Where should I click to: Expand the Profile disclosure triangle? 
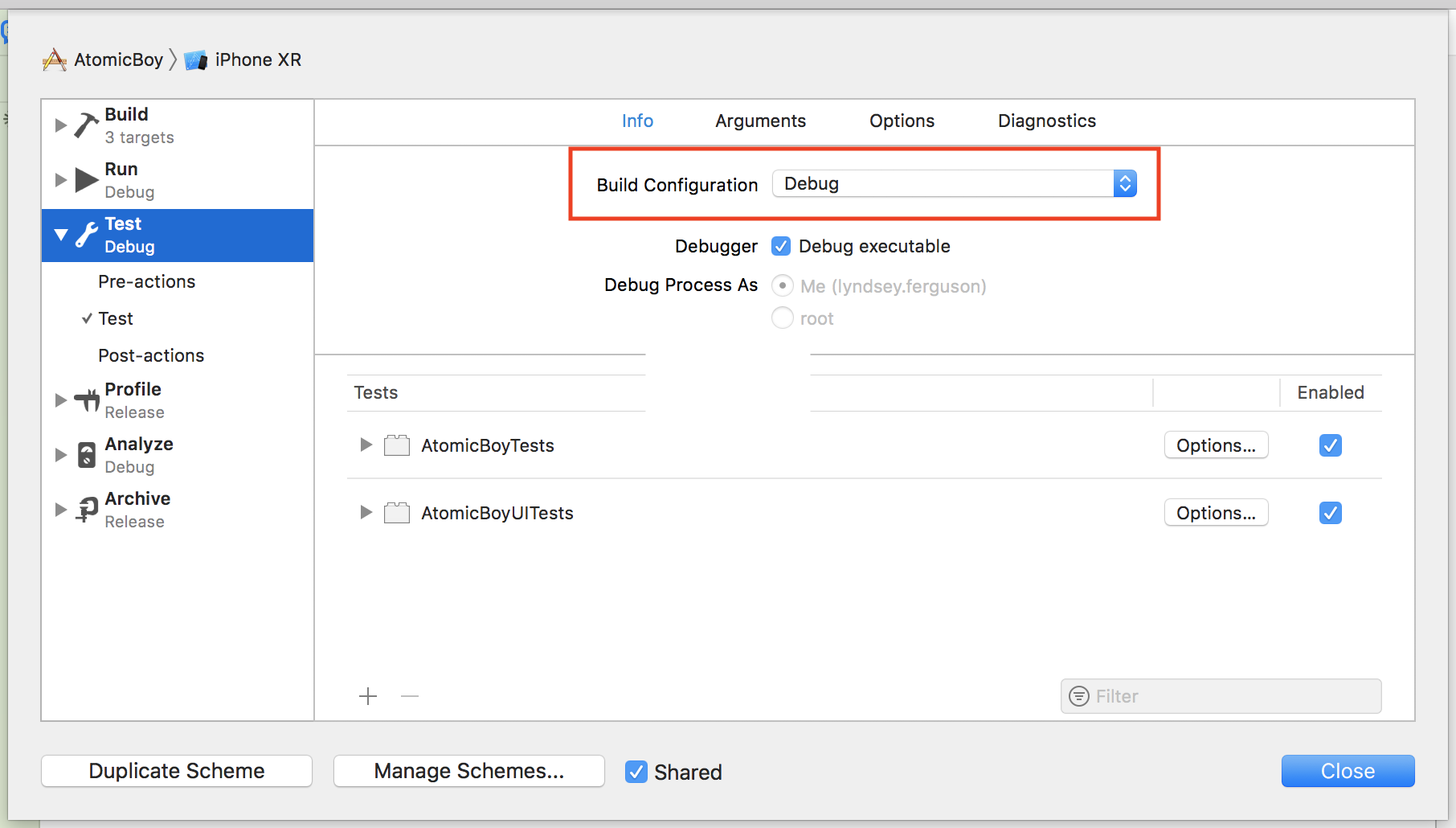[x=60, y=400]
